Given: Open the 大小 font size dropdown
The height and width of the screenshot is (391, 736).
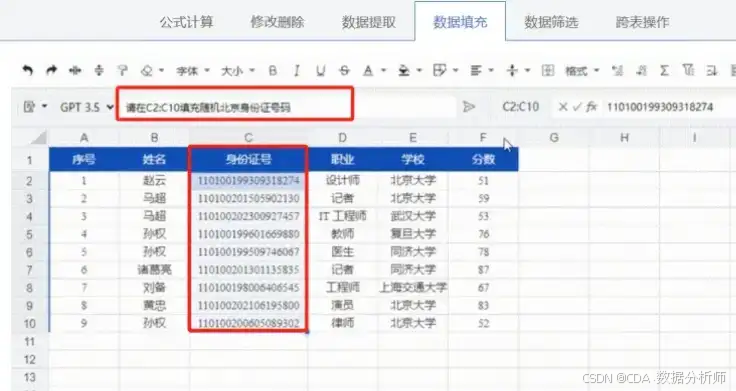Looking at the screenshot, I should (238, 71).
